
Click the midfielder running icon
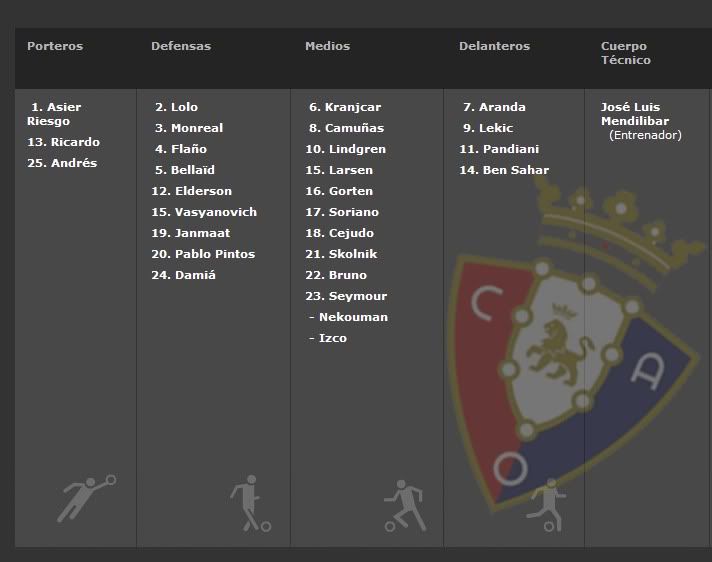pyautogui.click(x=405, y=505)
